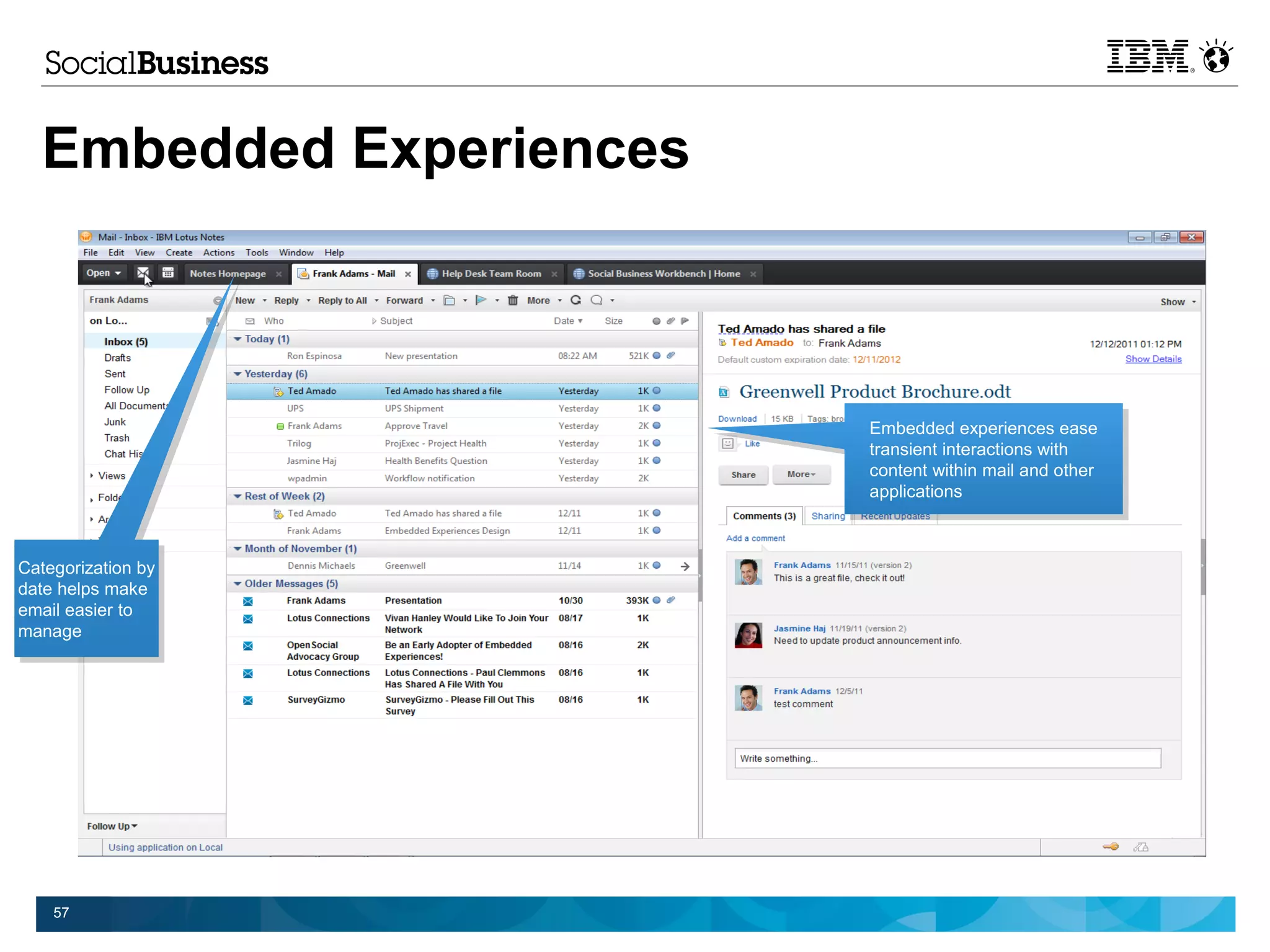Click the message list vertical scrollbar

[x=700, y=575]
